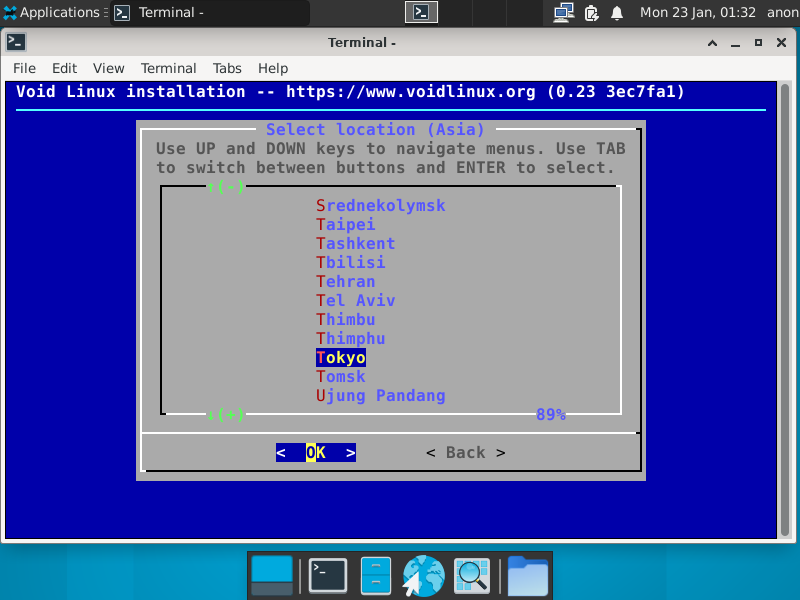Click the clock showing Mon 23 Jan, 01:32
The width and height of the screenshot is (800, 600).
697,12
